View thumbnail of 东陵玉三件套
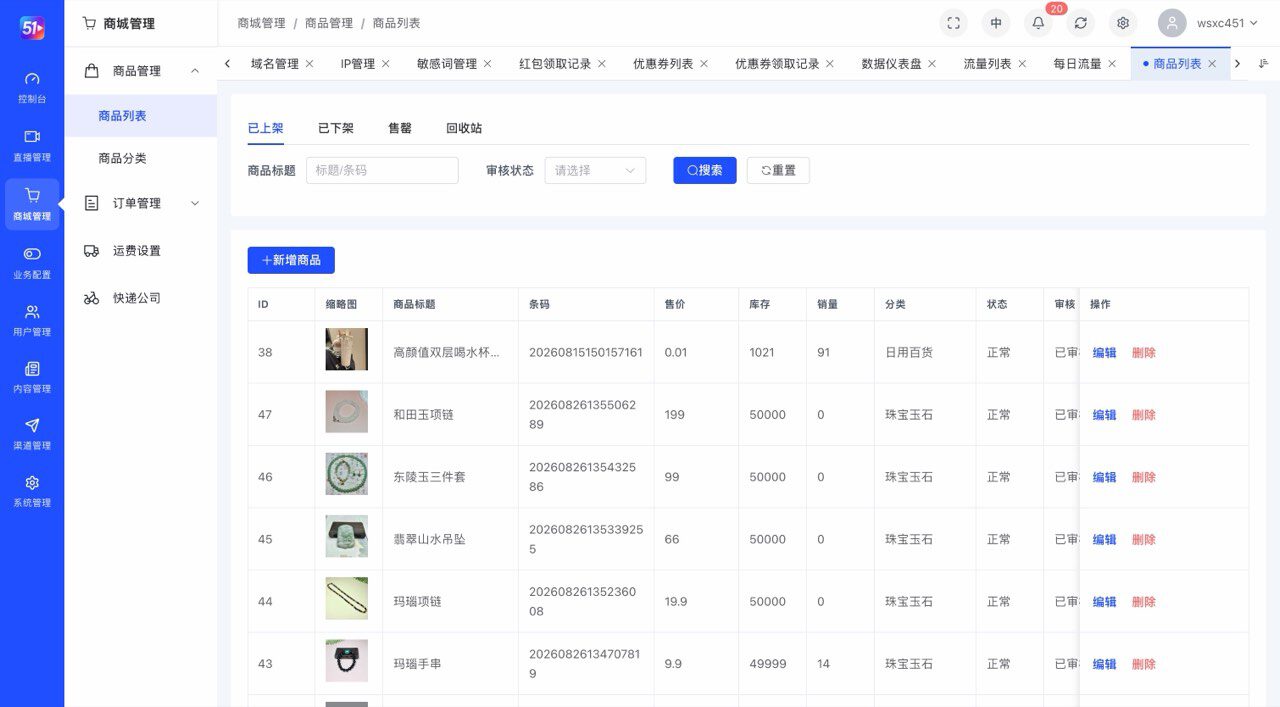Viewport: 1280px width, 707px height. click(346, 474)
